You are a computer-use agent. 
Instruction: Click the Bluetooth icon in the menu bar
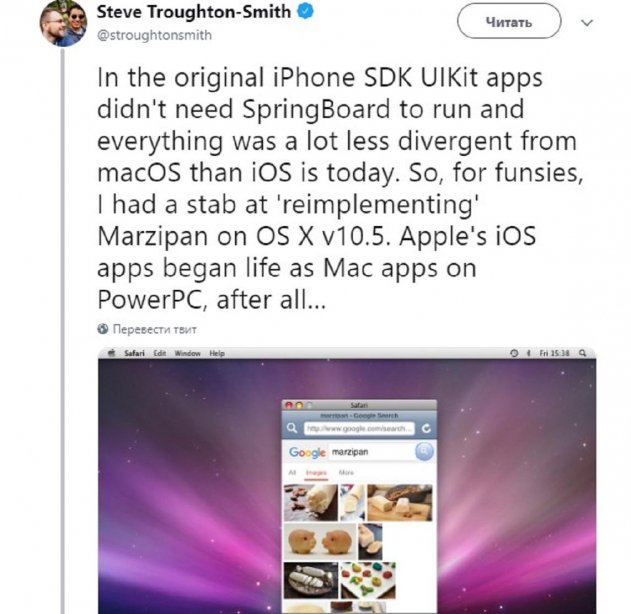tap(528, 353)
